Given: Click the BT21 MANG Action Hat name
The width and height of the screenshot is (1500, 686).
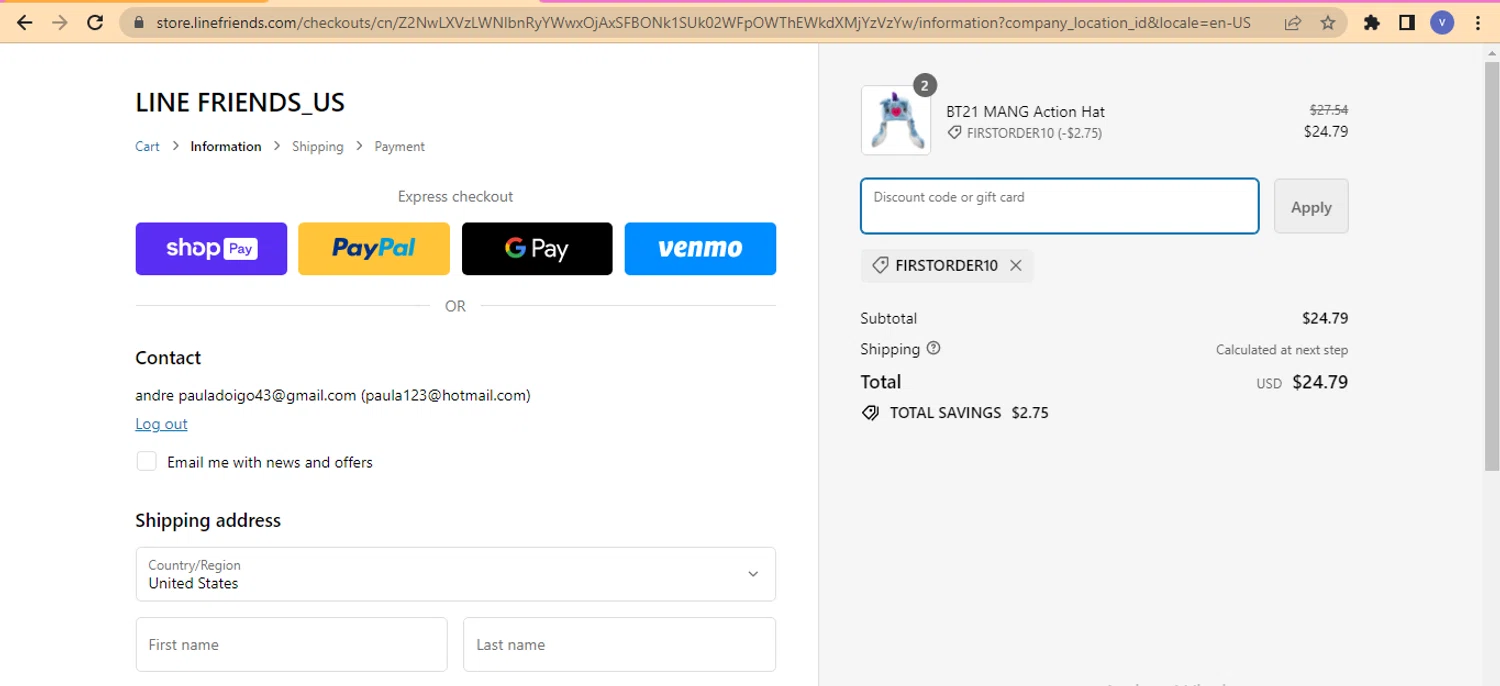Looking at the screenshot, I should [1025, 111].
